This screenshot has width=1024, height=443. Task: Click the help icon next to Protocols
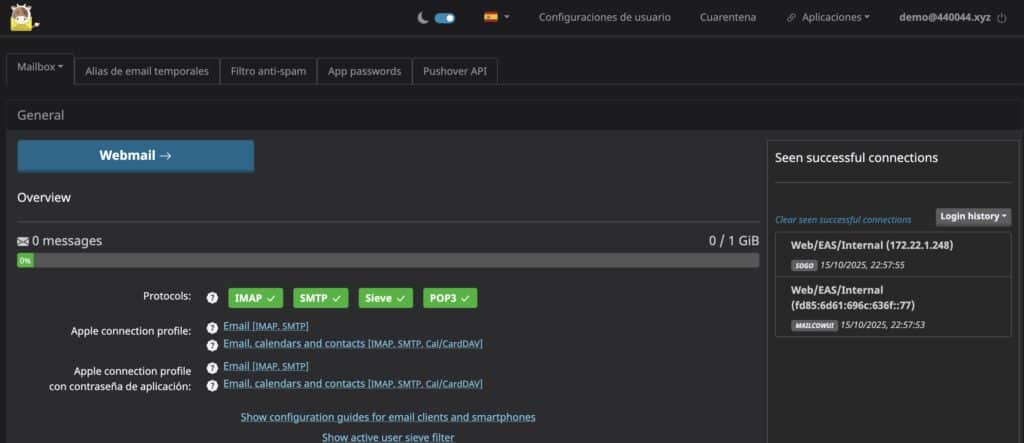[212, 298]
